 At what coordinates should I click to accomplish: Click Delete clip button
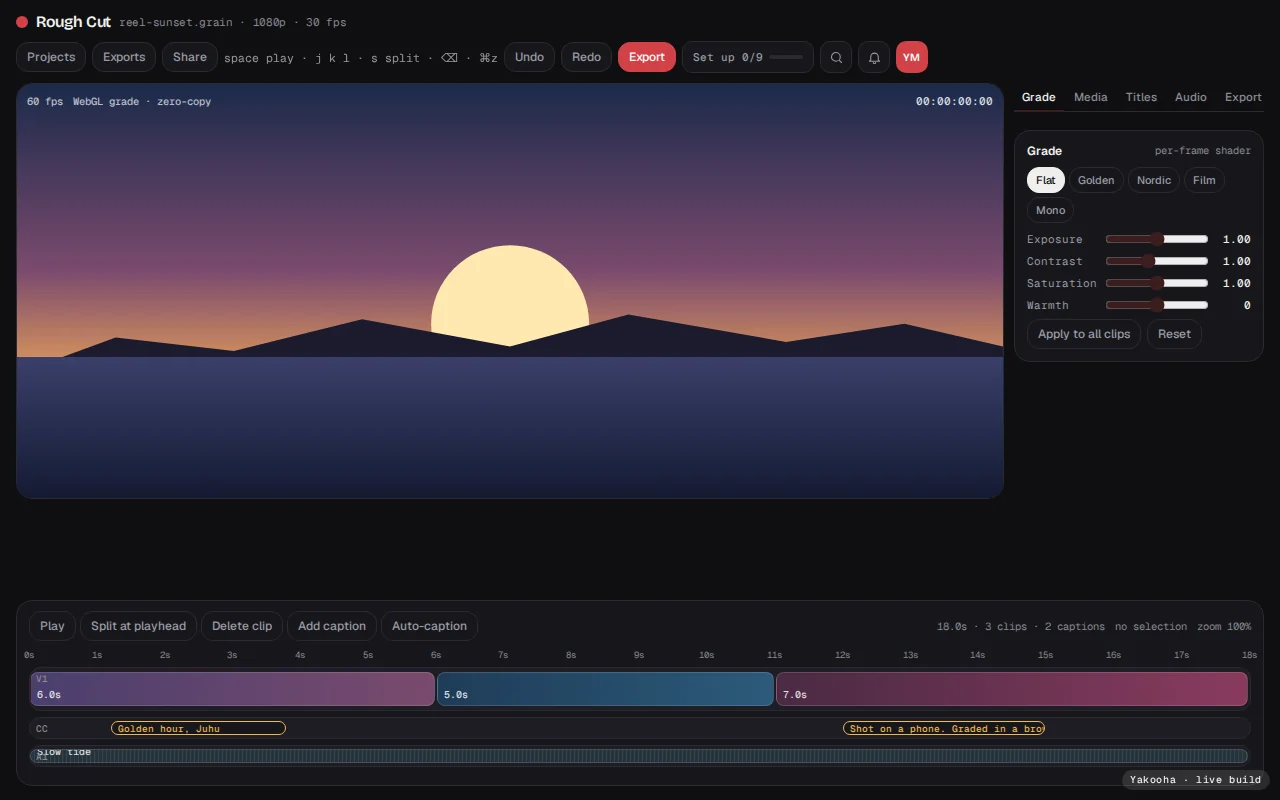tap(242, 626)
